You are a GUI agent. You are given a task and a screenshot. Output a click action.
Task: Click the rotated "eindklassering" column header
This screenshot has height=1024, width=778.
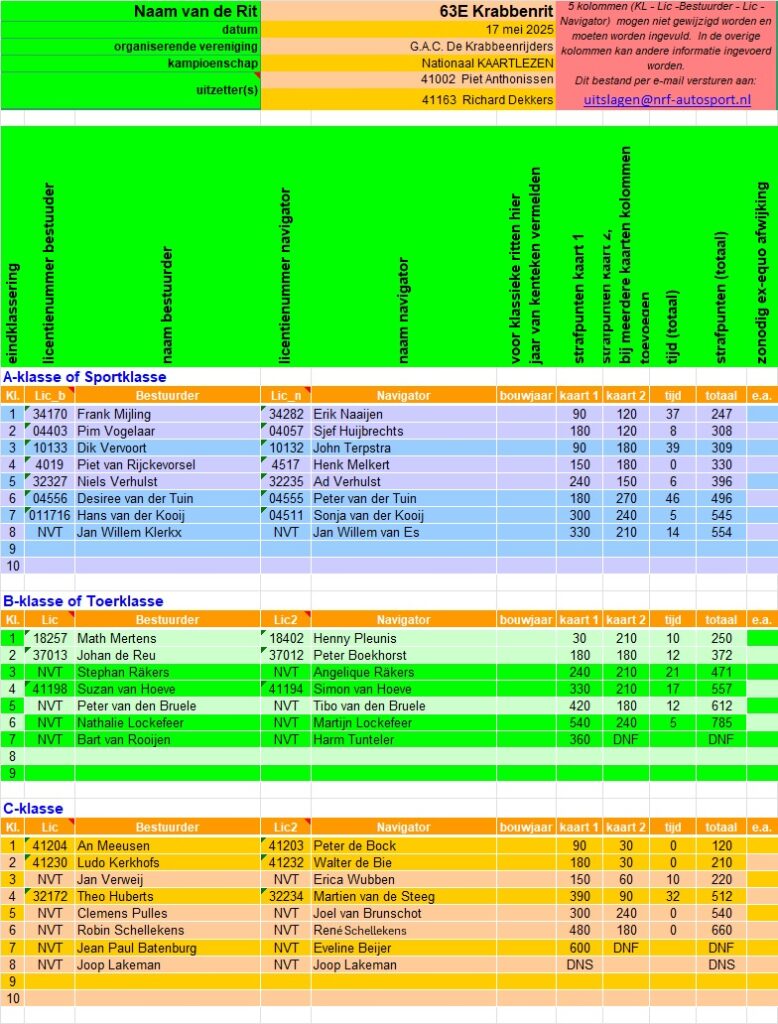(x=13, y=310)
